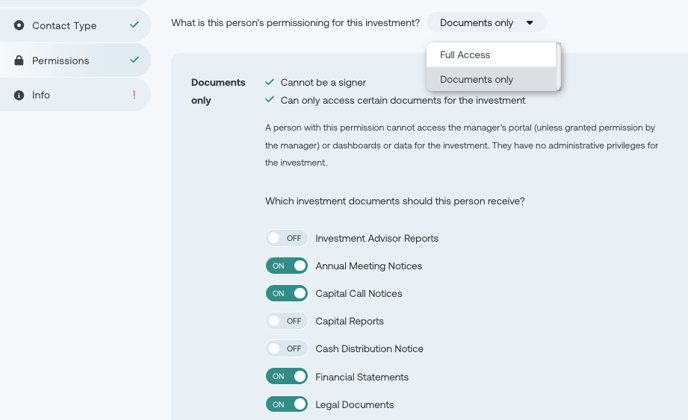688x420 pixels.
Task: Enable Investment Advisor Reports toggle
Action: 287,238
